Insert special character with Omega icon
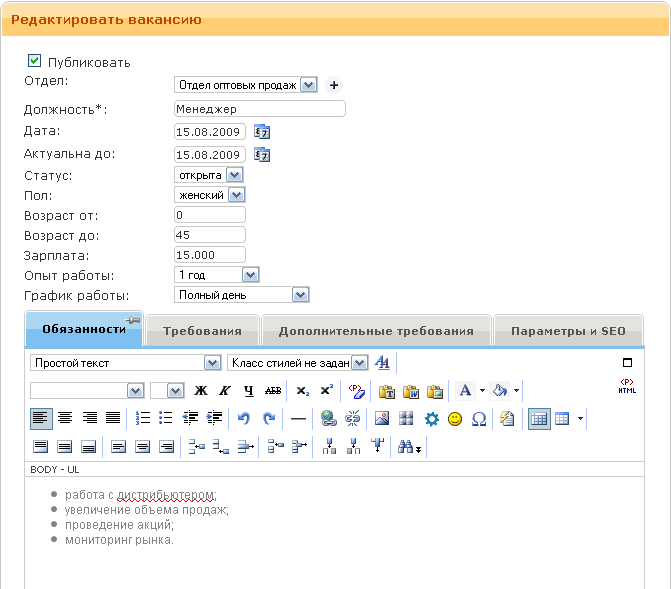The width and height of the screenshot is (671, 589). 479,419
